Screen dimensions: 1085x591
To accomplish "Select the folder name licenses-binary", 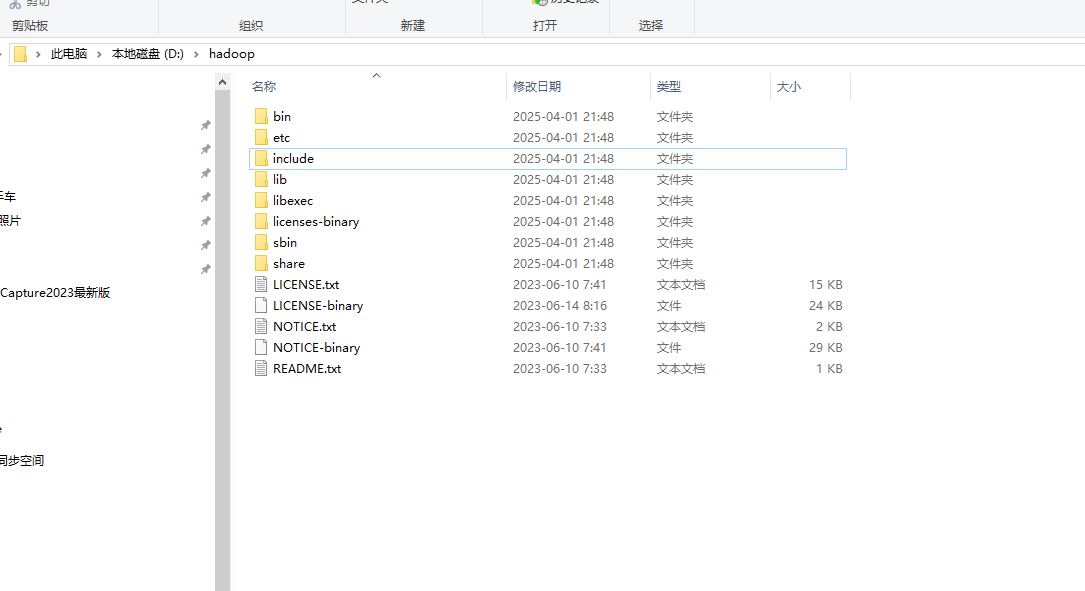I will click(316, 221).
